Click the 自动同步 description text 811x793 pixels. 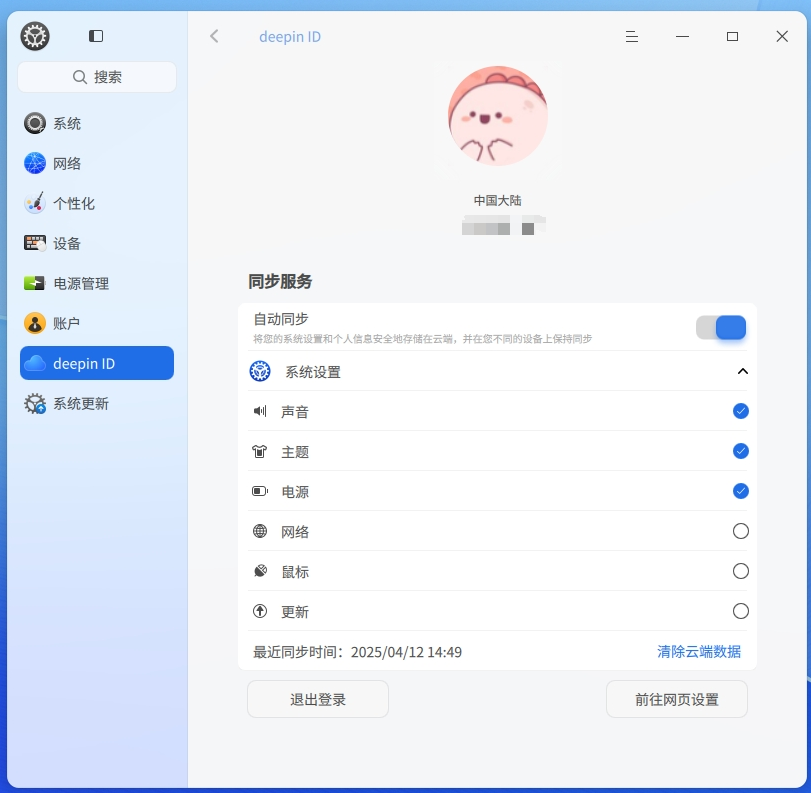pyautogui.click(x=422, y=339)
